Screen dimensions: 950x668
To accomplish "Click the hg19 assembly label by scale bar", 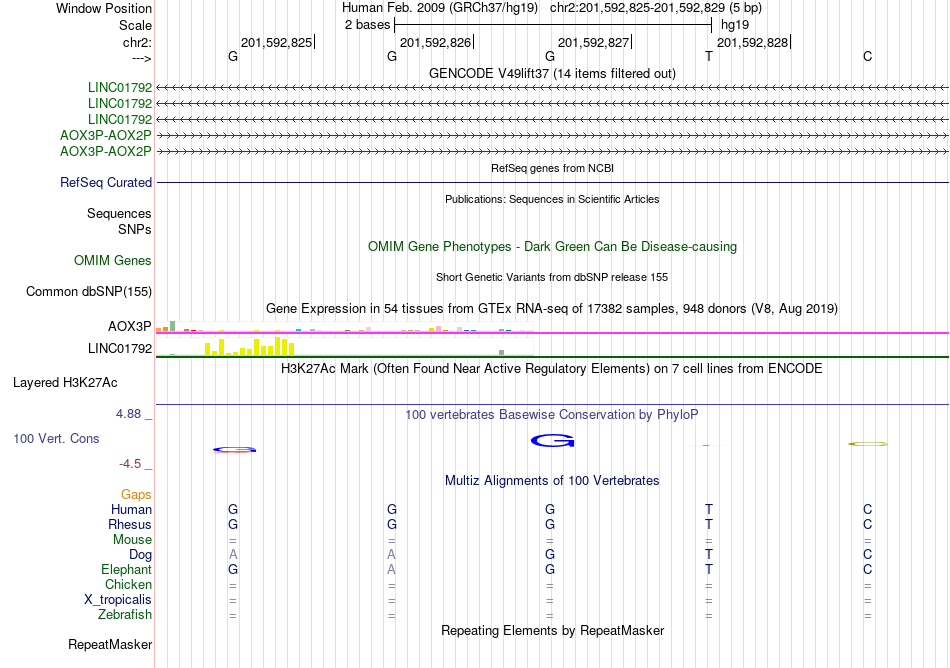I will coord(735,25).
